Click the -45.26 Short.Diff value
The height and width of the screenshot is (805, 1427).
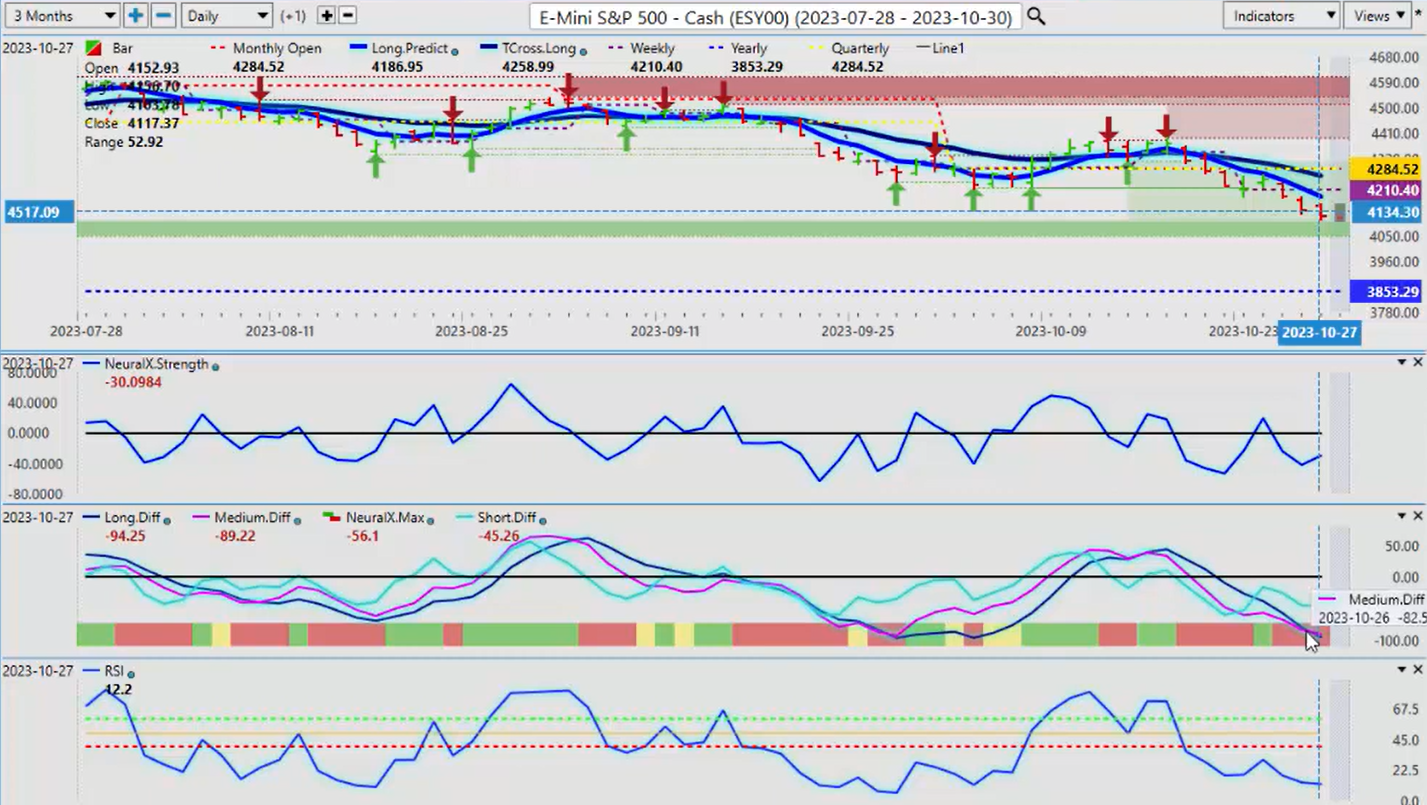[499, 536]
